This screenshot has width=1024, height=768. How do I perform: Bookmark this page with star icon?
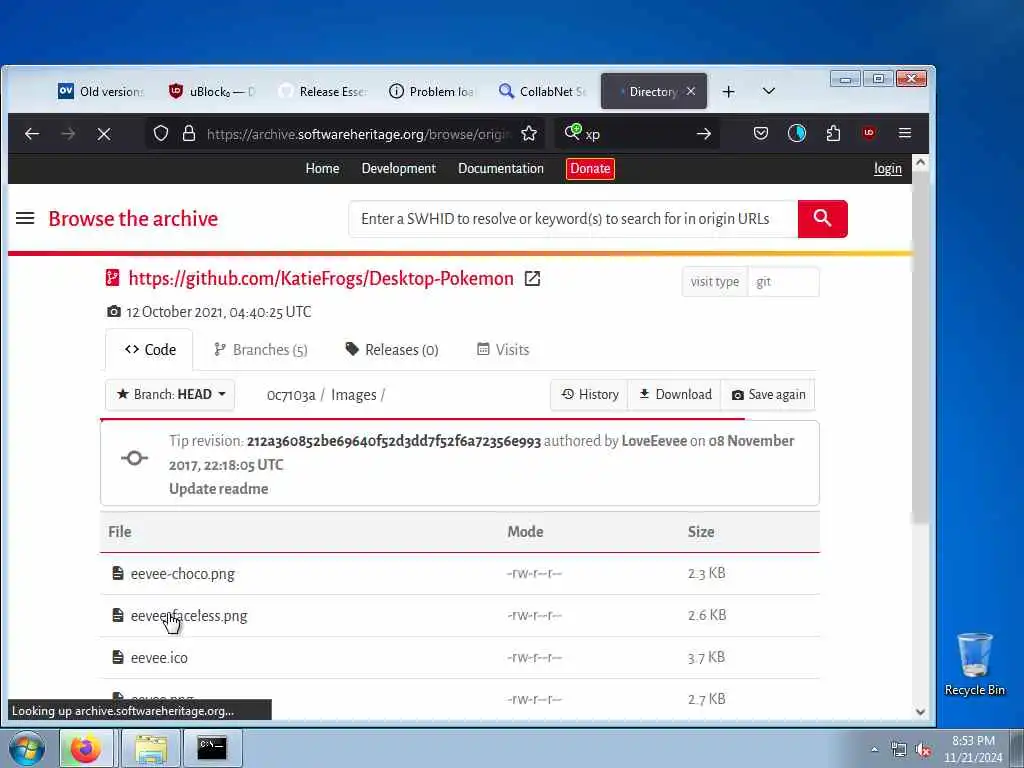click(529, 134)
